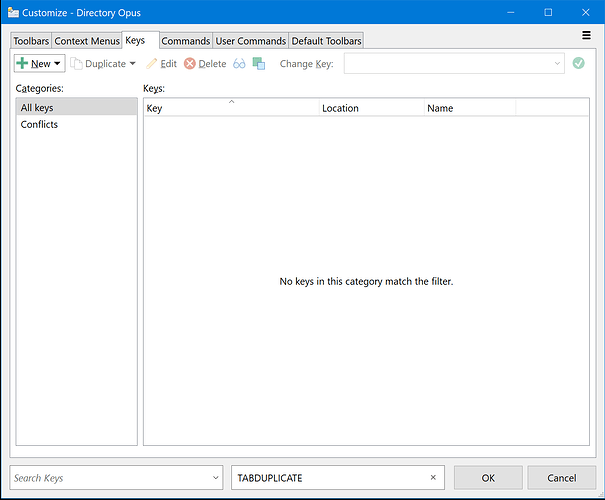Select the Conflicts category

tap(76, 124)
